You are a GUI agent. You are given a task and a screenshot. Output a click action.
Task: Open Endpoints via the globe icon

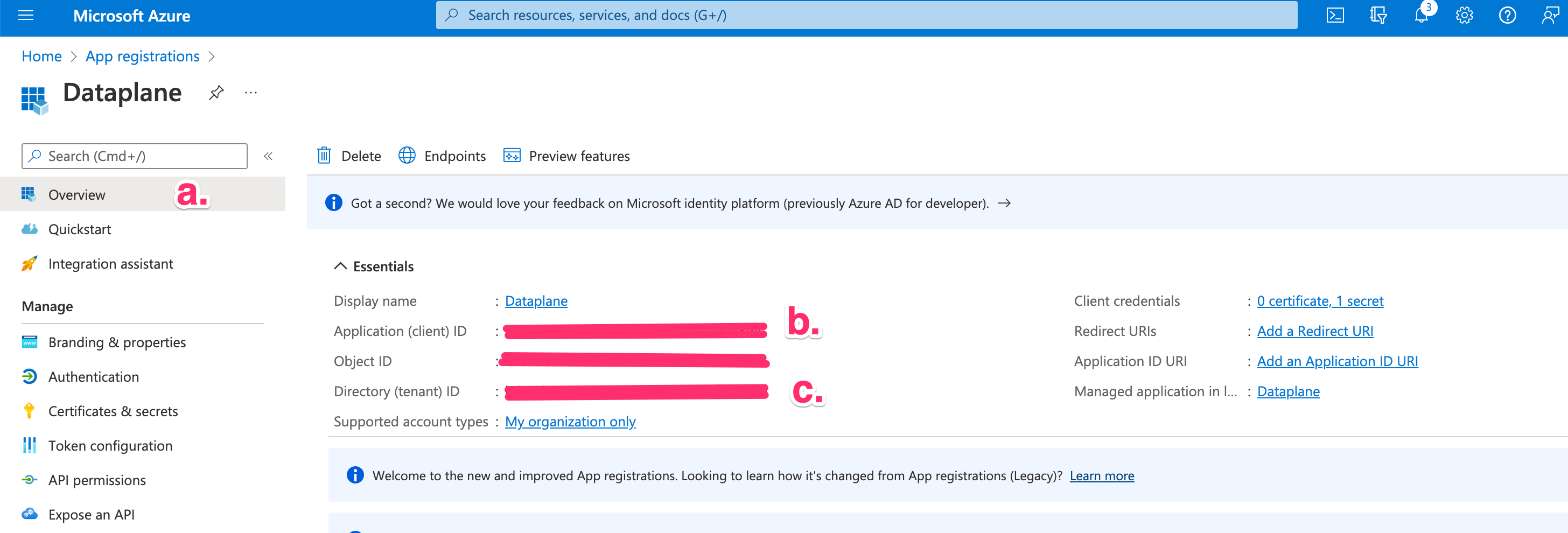click(x=407, y=156)
